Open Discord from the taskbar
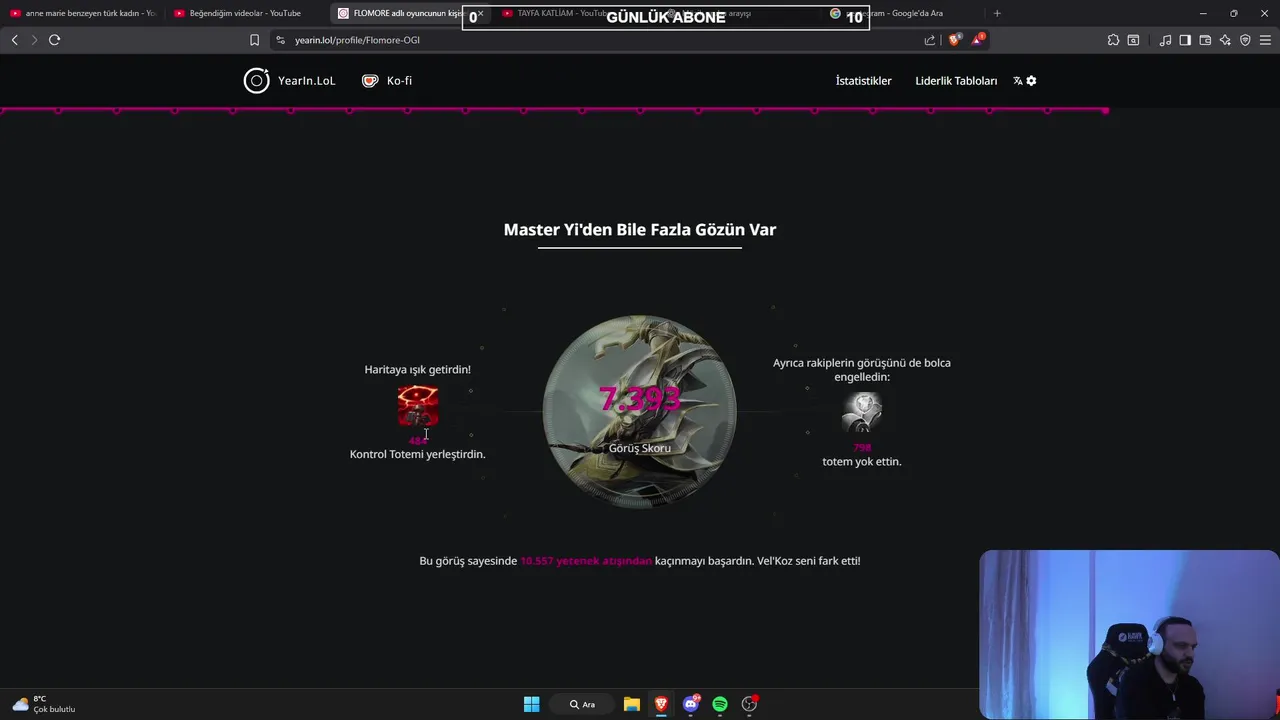Viewport: 1280px width, 720px height. (691, 704)
